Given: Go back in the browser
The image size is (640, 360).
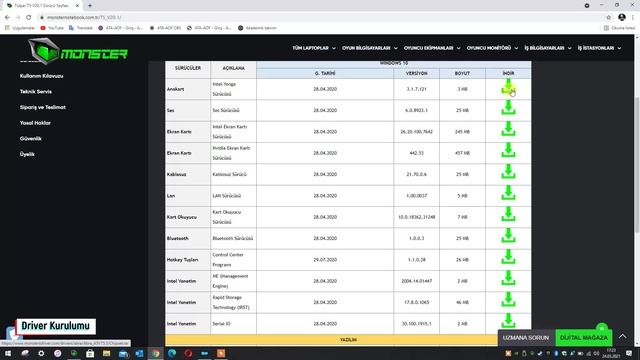Looking at the screenshot, I should (x=7, y=17).
